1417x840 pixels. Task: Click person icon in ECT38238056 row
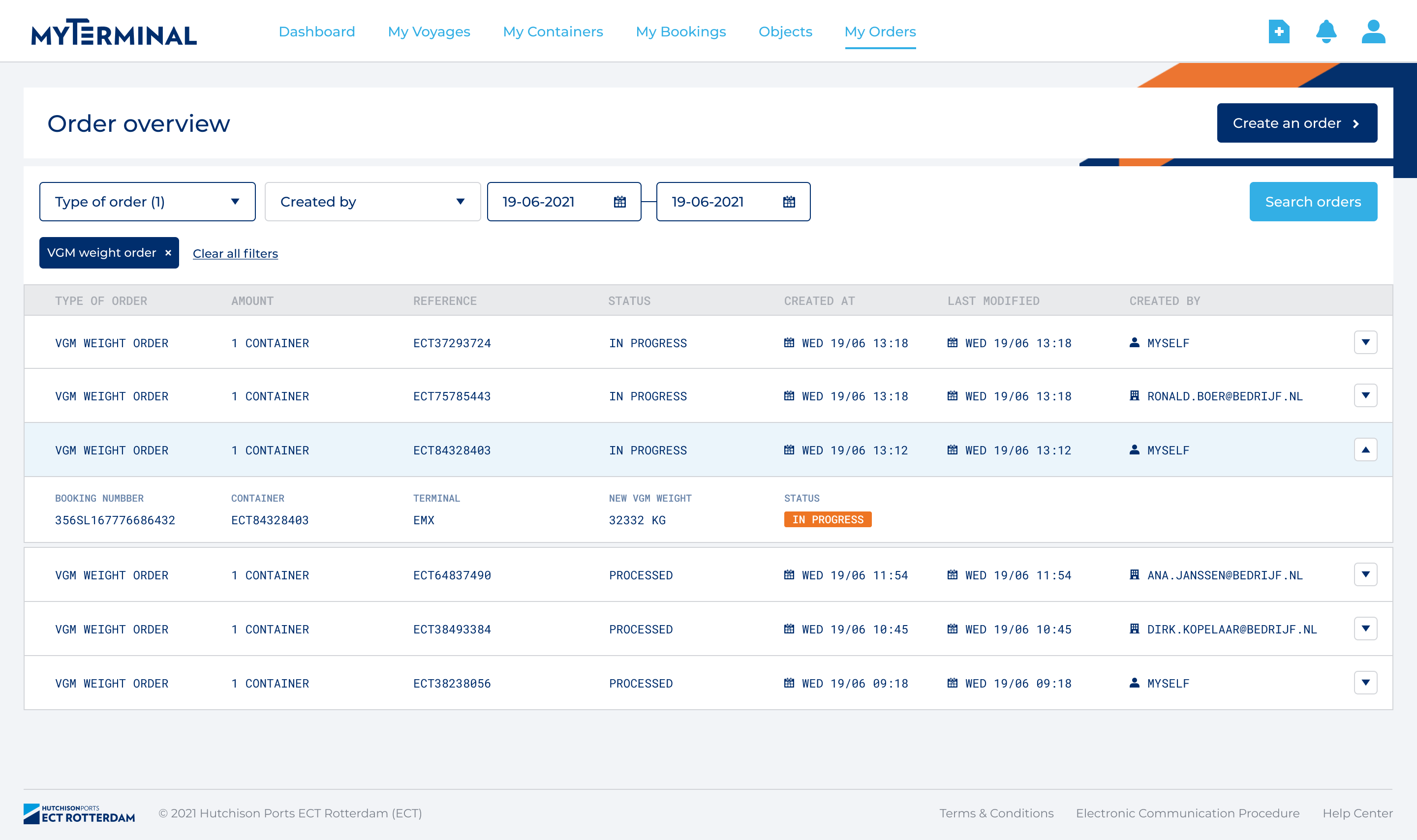pyautogui.click(x=1134, y=683)
